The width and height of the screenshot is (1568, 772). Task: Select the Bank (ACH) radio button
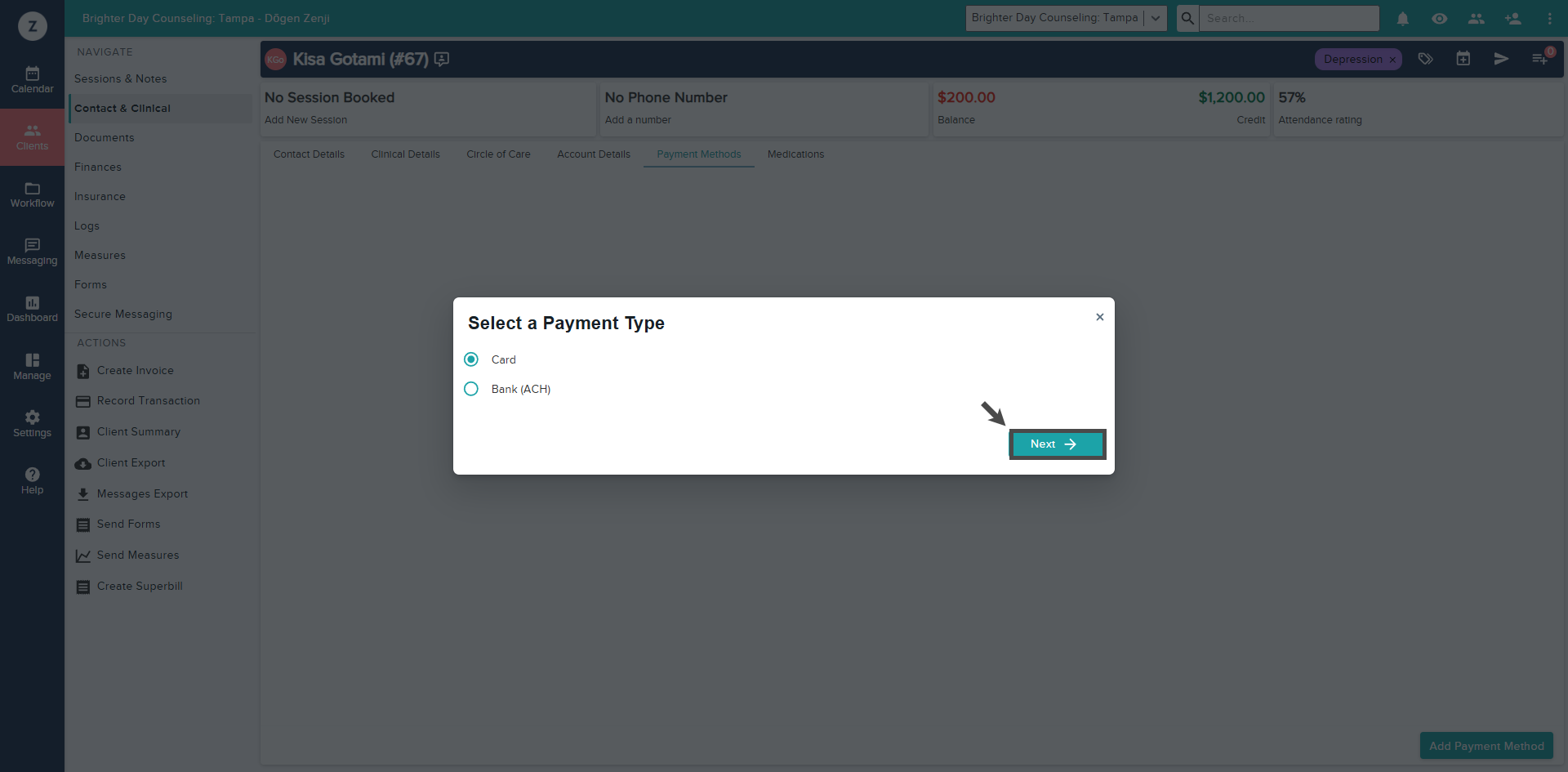(x=471, y=389)
